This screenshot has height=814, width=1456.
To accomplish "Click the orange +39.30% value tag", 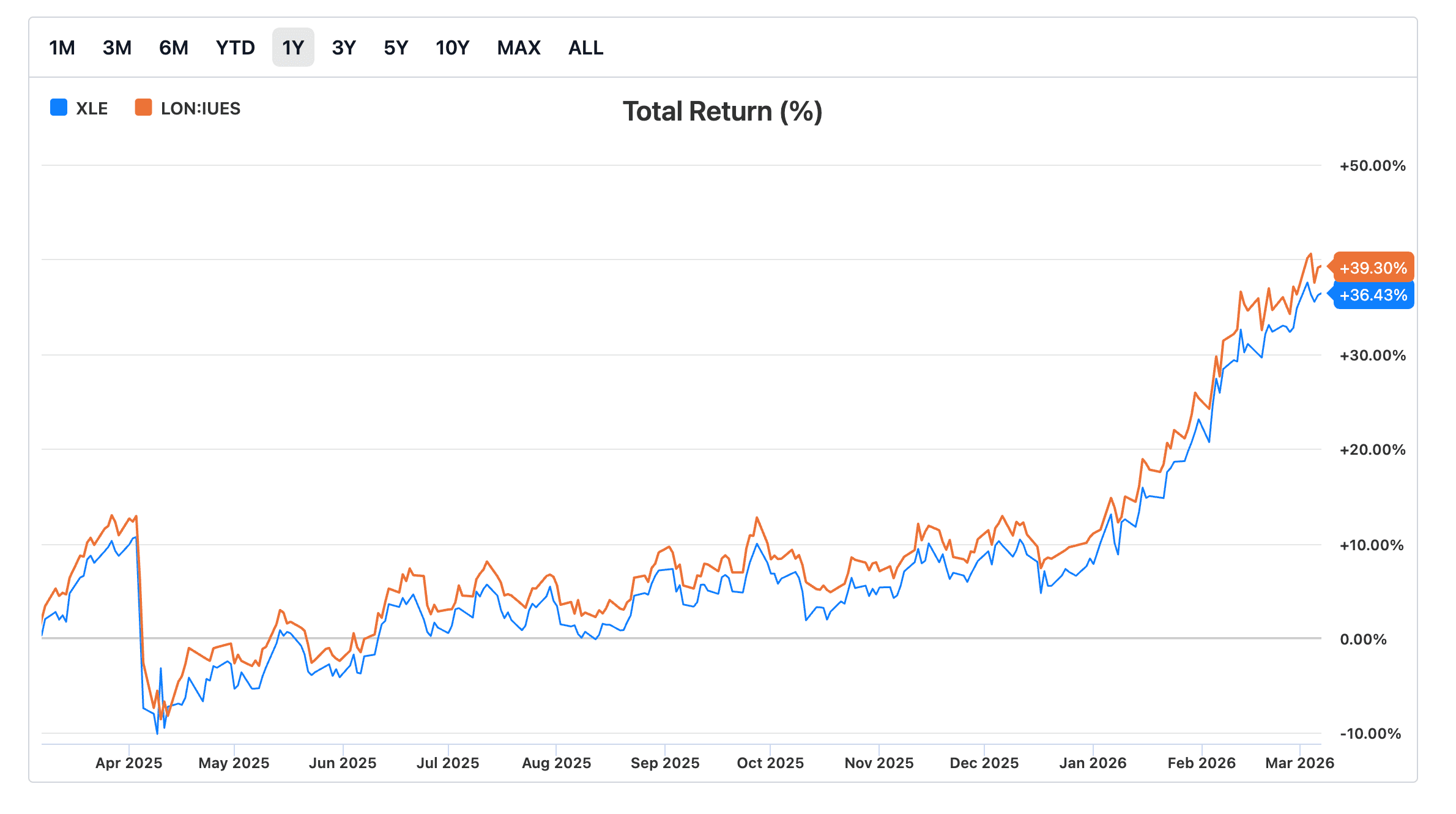I will tap(1373, 268).
